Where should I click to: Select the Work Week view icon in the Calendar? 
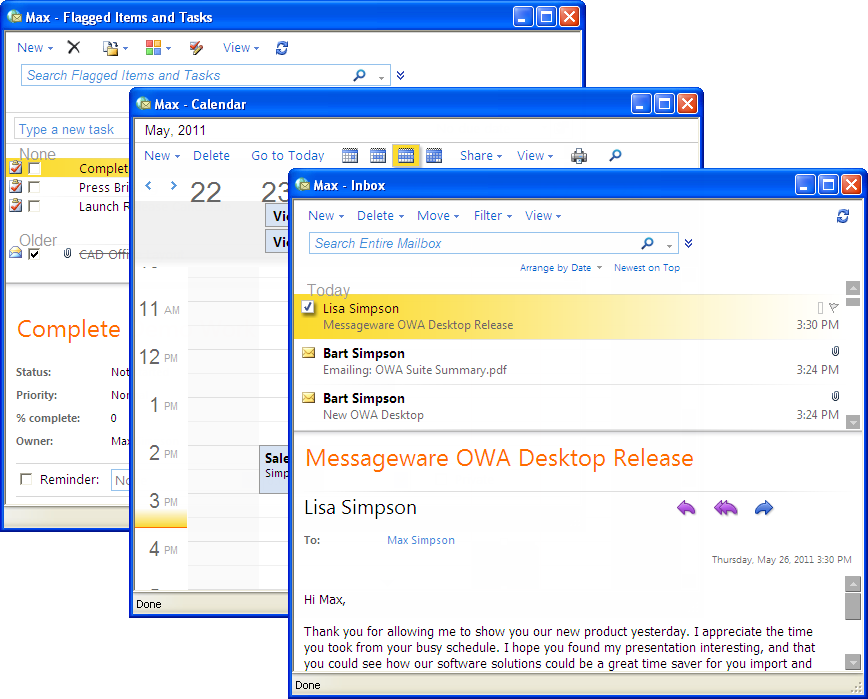(x=378, y=156)
